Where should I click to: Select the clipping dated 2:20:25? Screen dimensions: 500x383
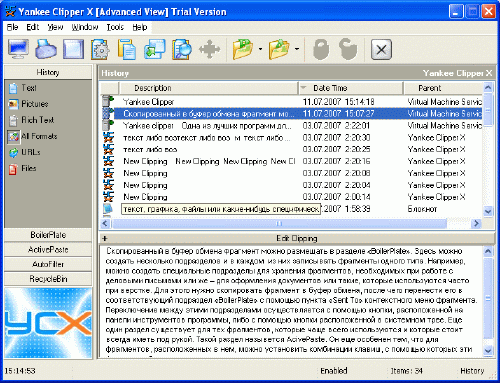pyautogui.click(x=292, y=149)
